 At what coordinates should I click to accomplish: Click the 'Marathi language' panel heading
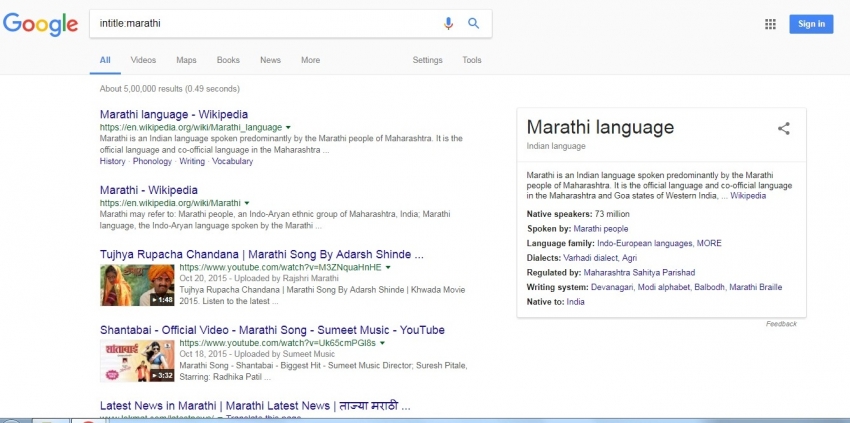[x=600, y=127]
